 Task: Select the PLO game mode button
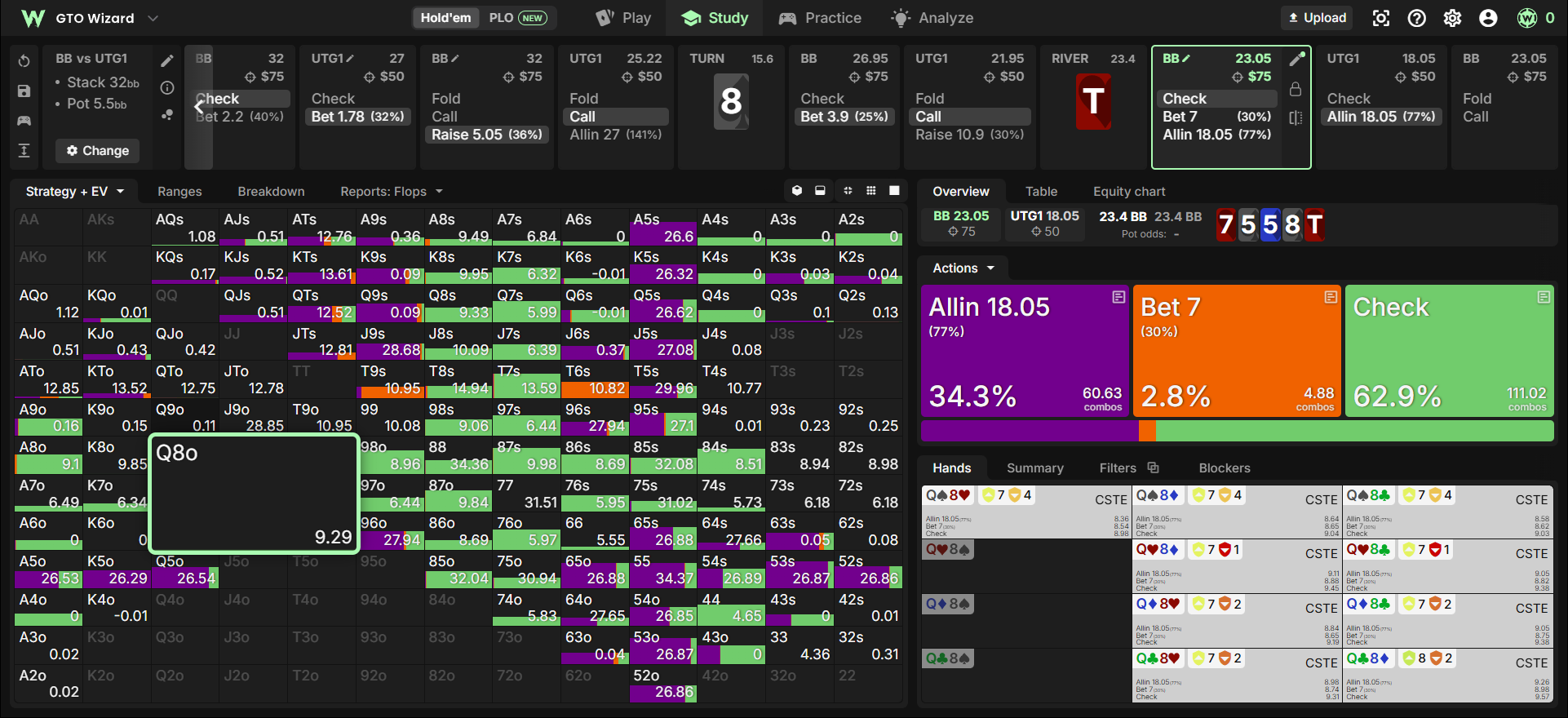pos(517,18)
